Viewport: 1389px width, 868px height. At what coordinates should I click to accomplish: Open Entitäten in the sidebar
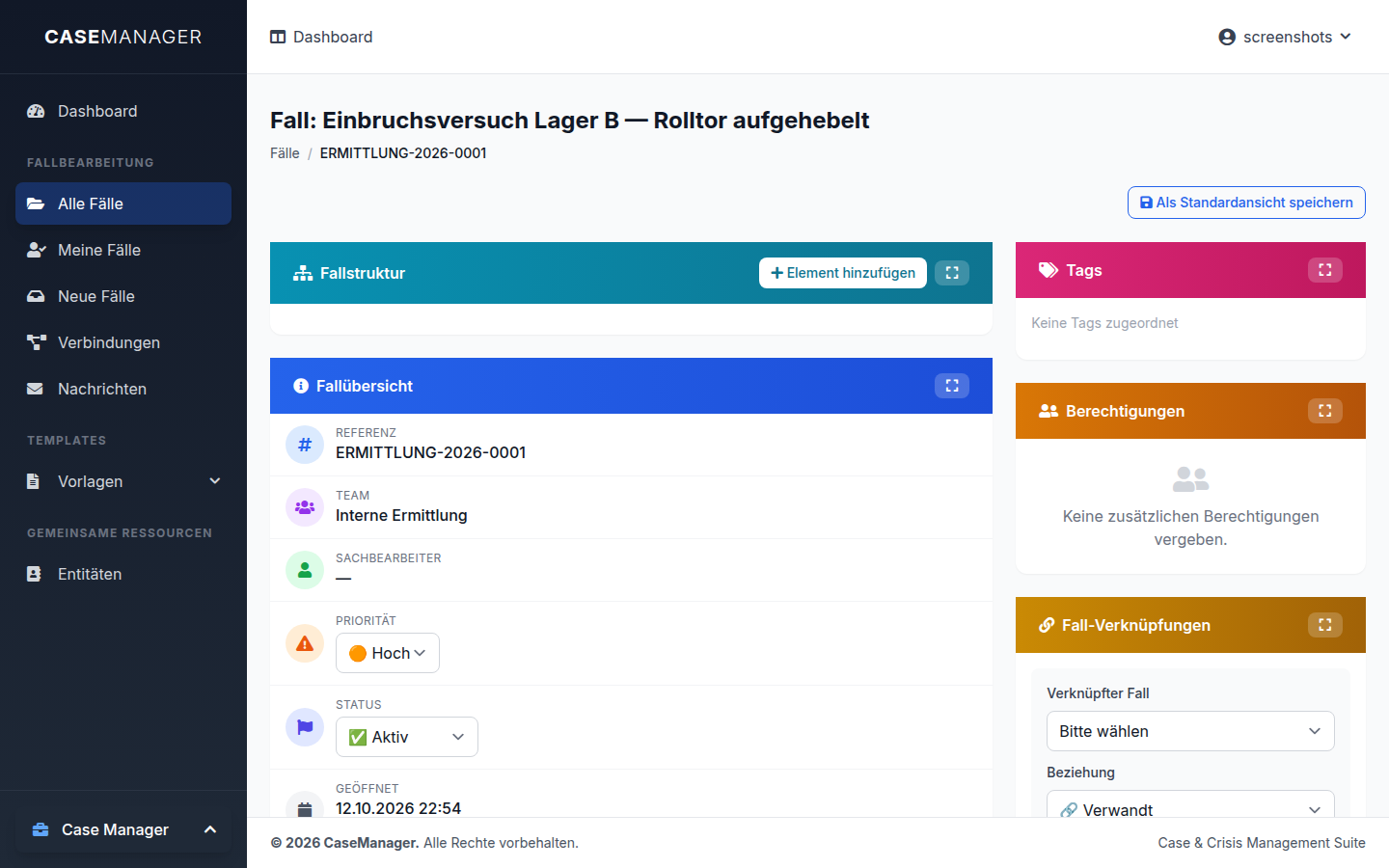click(x=123, y=574)
